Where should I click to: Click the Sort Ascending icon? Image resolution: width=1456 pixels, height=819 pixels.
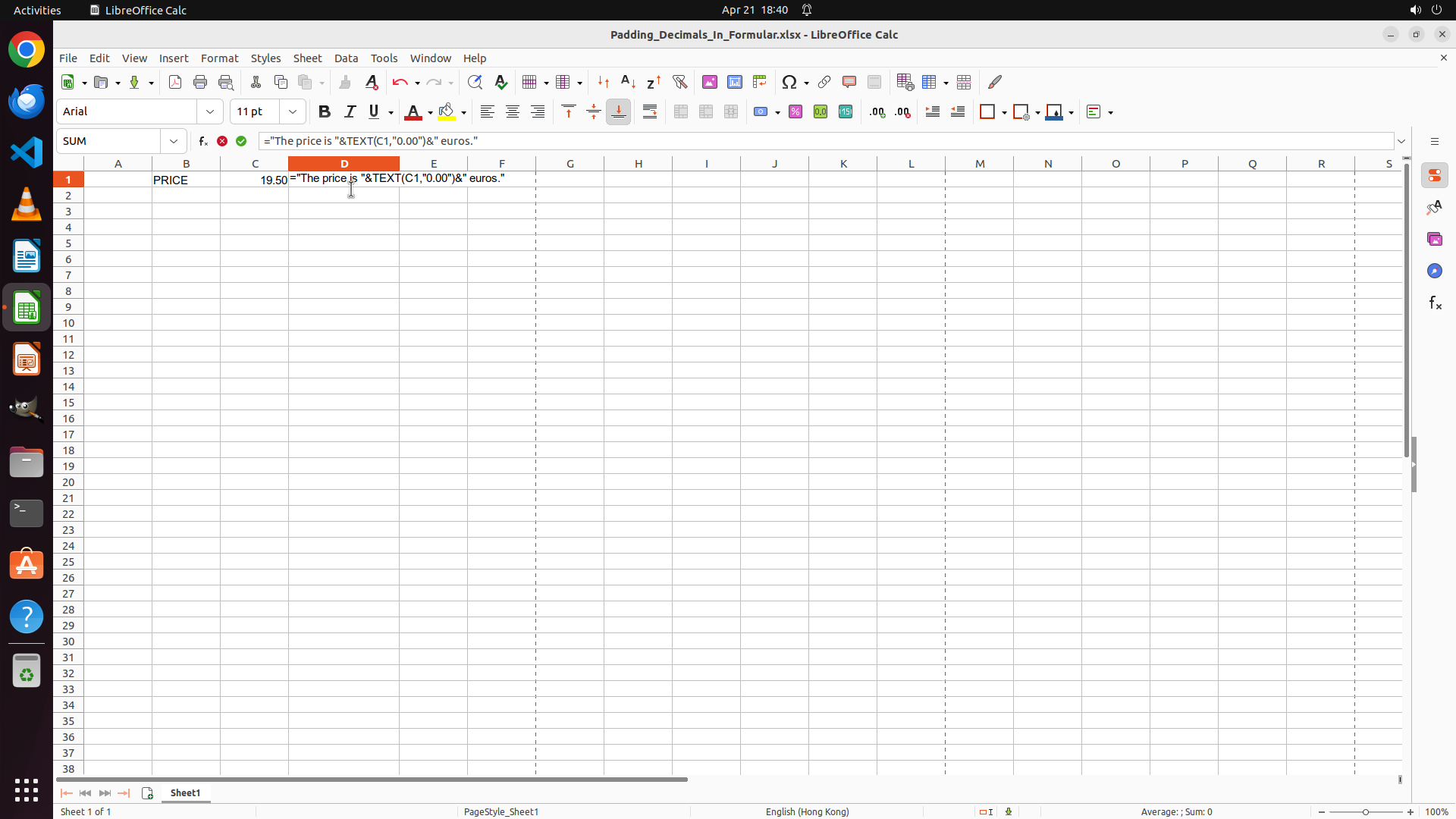(628, 82)
